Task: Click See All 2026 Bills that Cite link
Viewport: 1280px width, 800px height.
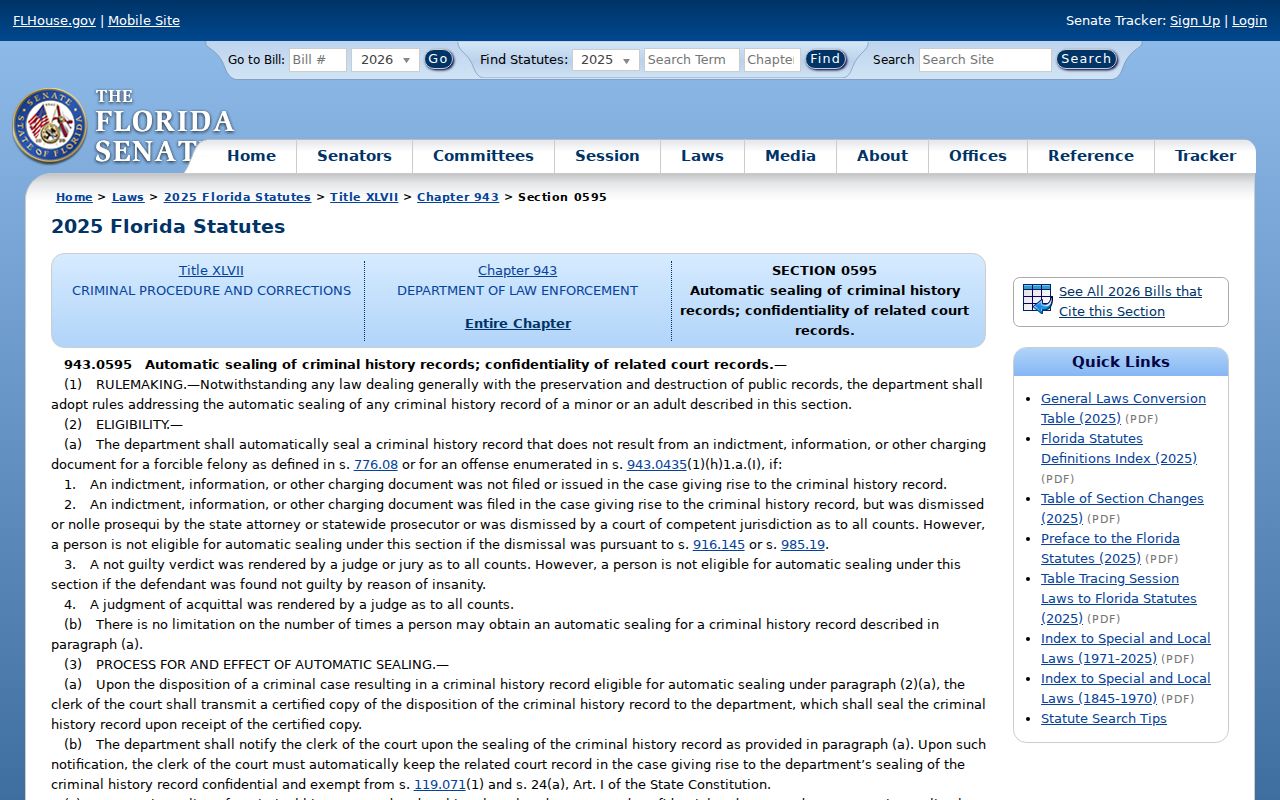Action: pos(1130,301)
